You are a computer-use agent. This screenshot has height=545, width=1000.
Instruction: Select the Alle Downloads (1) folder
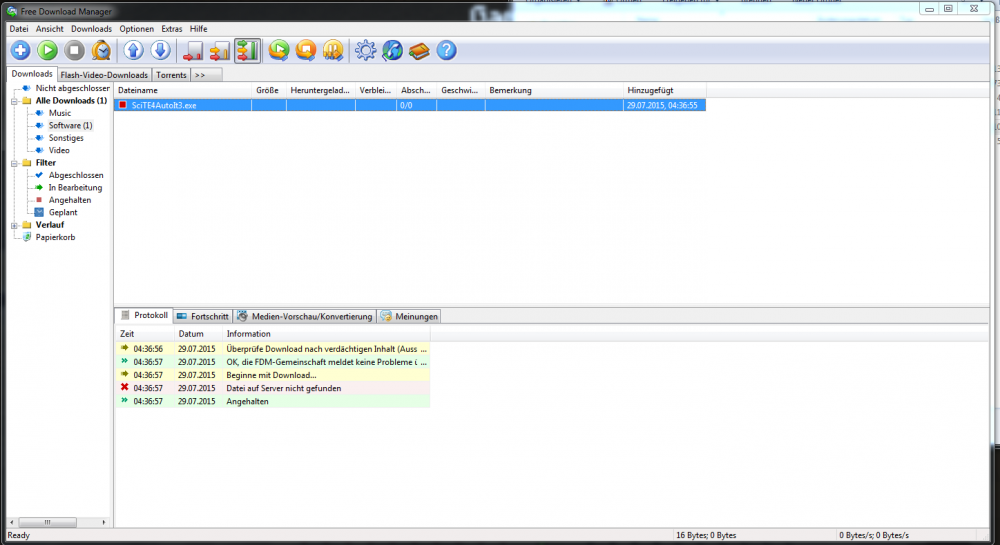click(x=71, y=101)
